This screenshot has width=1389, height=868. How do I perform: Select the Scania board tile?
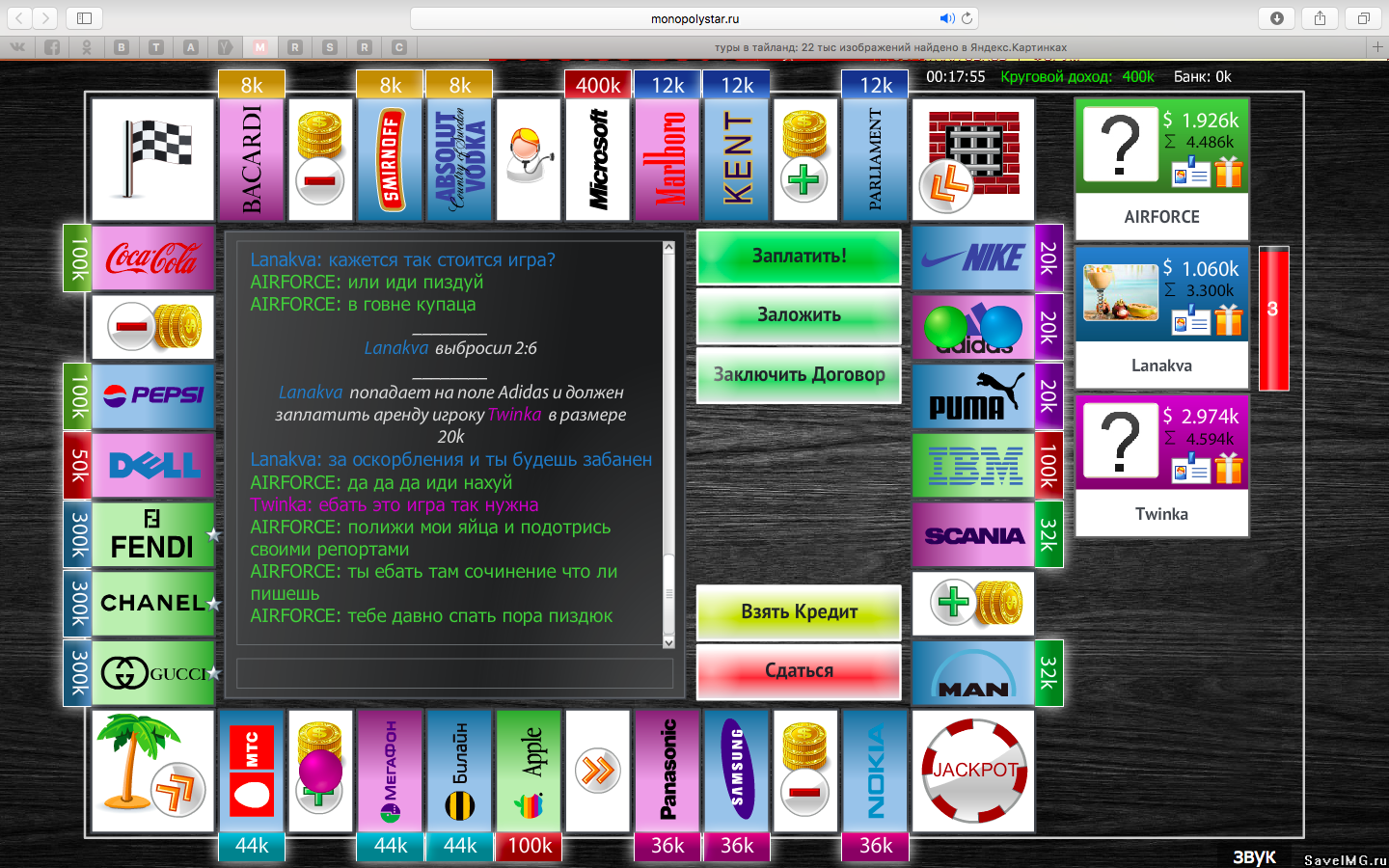click(x=973, y=535)
